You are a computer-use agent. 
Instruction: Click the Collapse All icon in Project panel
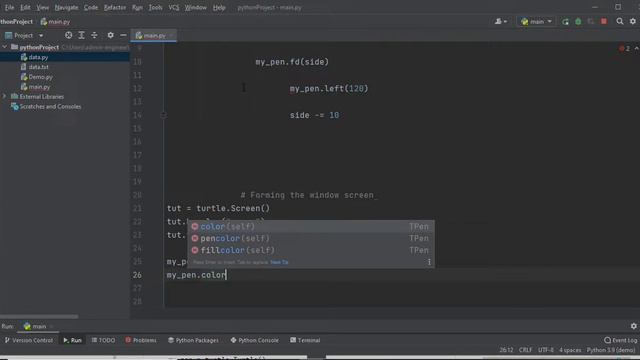94,36
